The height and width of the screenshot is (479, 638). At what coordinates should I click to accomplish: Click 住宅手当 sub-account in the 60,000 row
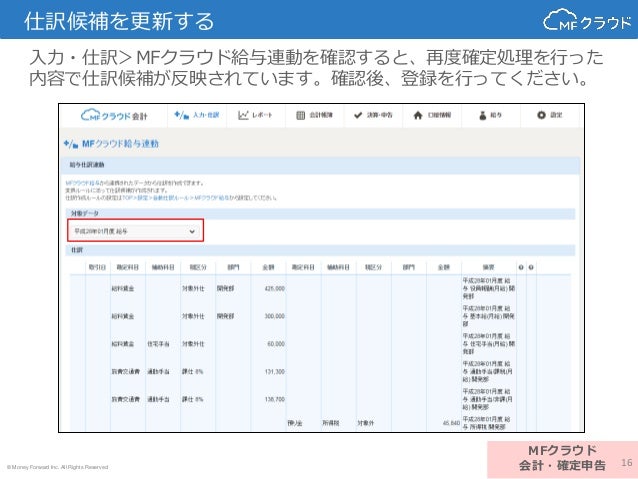pyautogui.click(x=158, y=344)
